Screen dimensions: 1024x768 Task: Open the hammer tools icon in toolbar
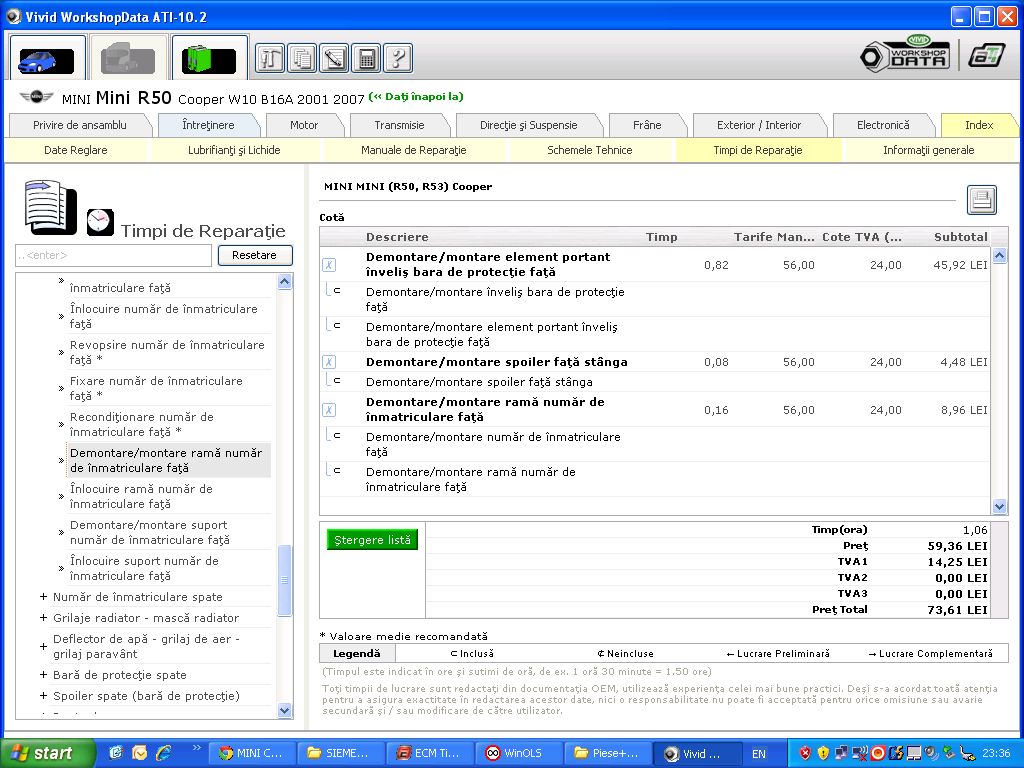click(270, 59)
